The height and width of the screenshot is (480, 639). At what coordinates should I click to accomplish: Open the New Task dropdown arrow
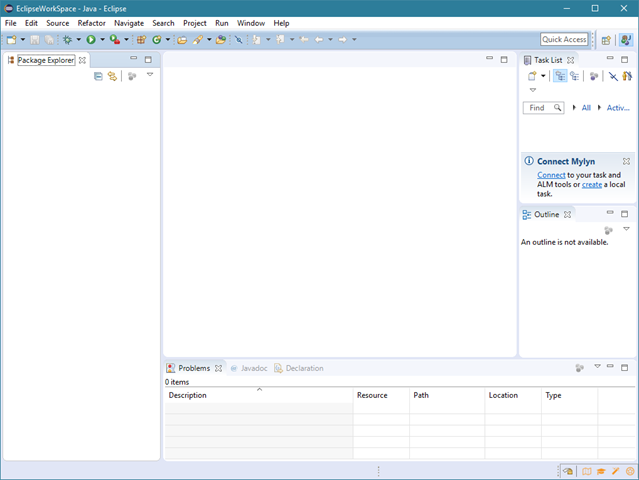click(x=543, y=76)
